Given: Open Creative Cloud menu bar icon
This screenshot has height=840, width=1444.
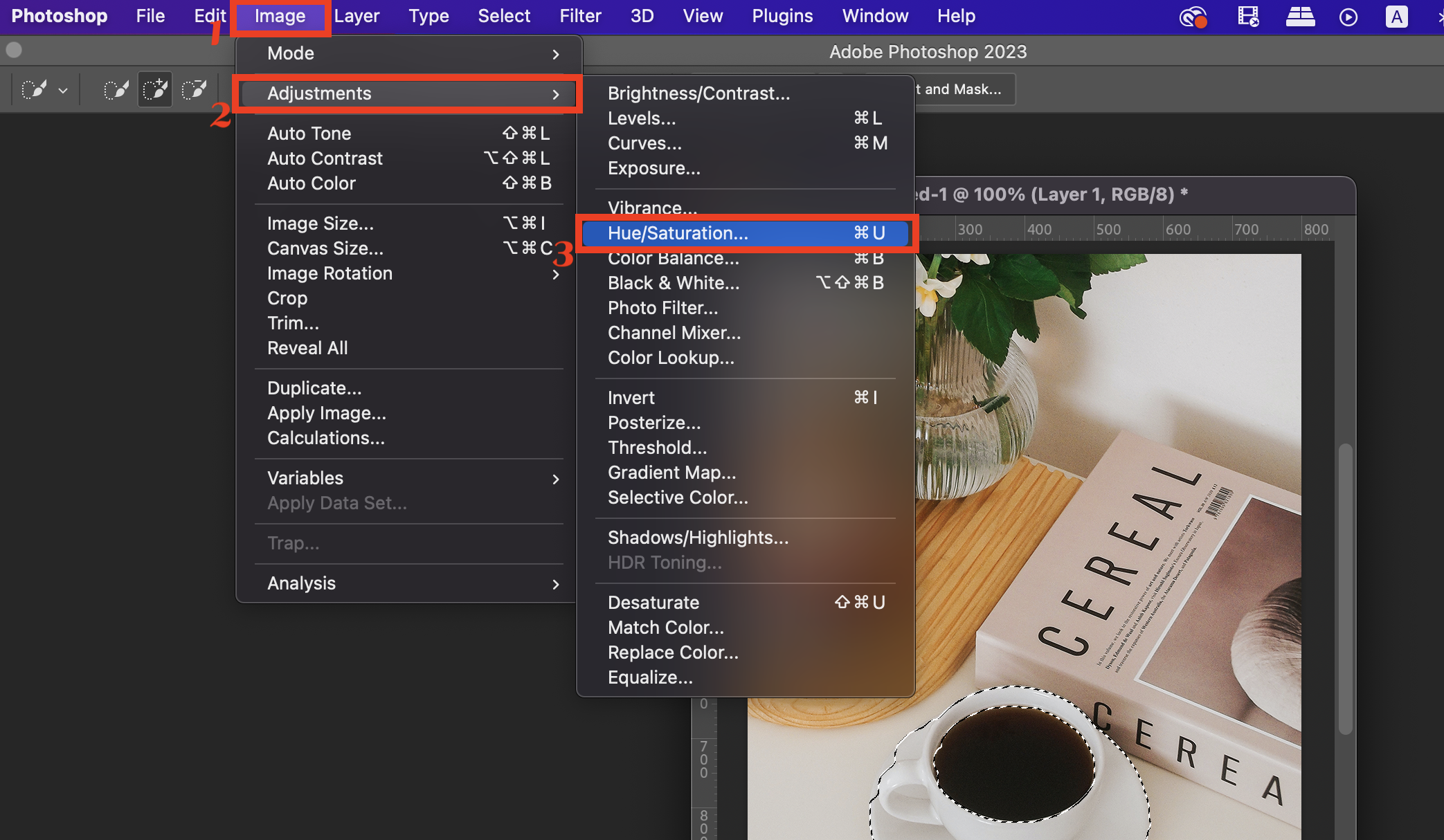Looking at the screenshot, I should [x=1193, y=17].
